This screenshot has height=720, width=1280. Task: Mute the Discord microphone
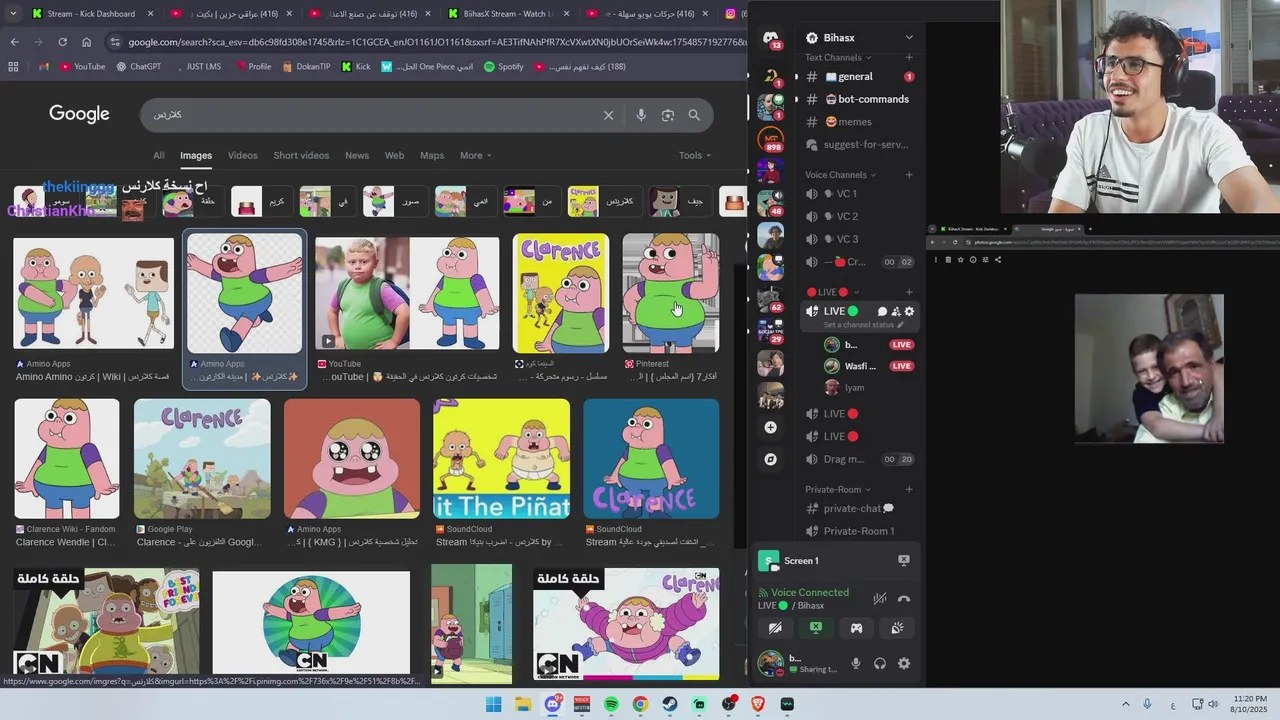pos(855,664)
